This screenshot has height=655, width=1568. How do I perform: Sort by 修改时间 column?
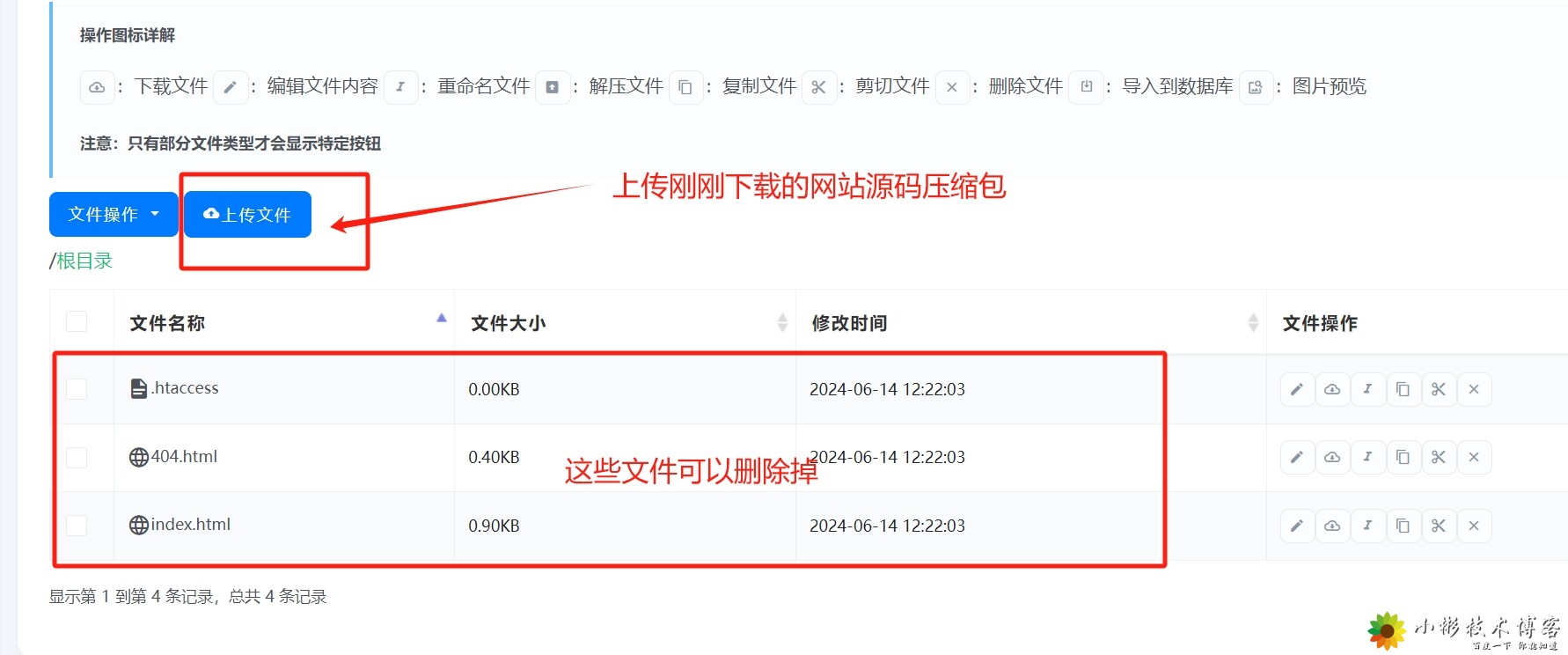pyautogui.click(x=1031, y=323)
